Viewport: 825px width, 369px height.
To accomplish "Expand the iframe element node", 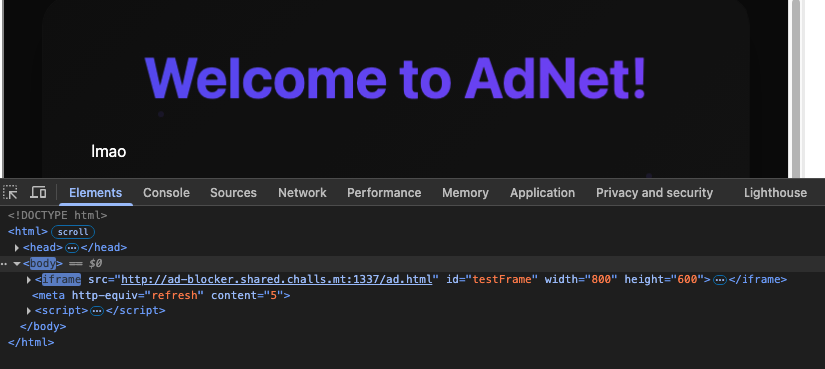I will pyautogui.click(x=29, y=280).
